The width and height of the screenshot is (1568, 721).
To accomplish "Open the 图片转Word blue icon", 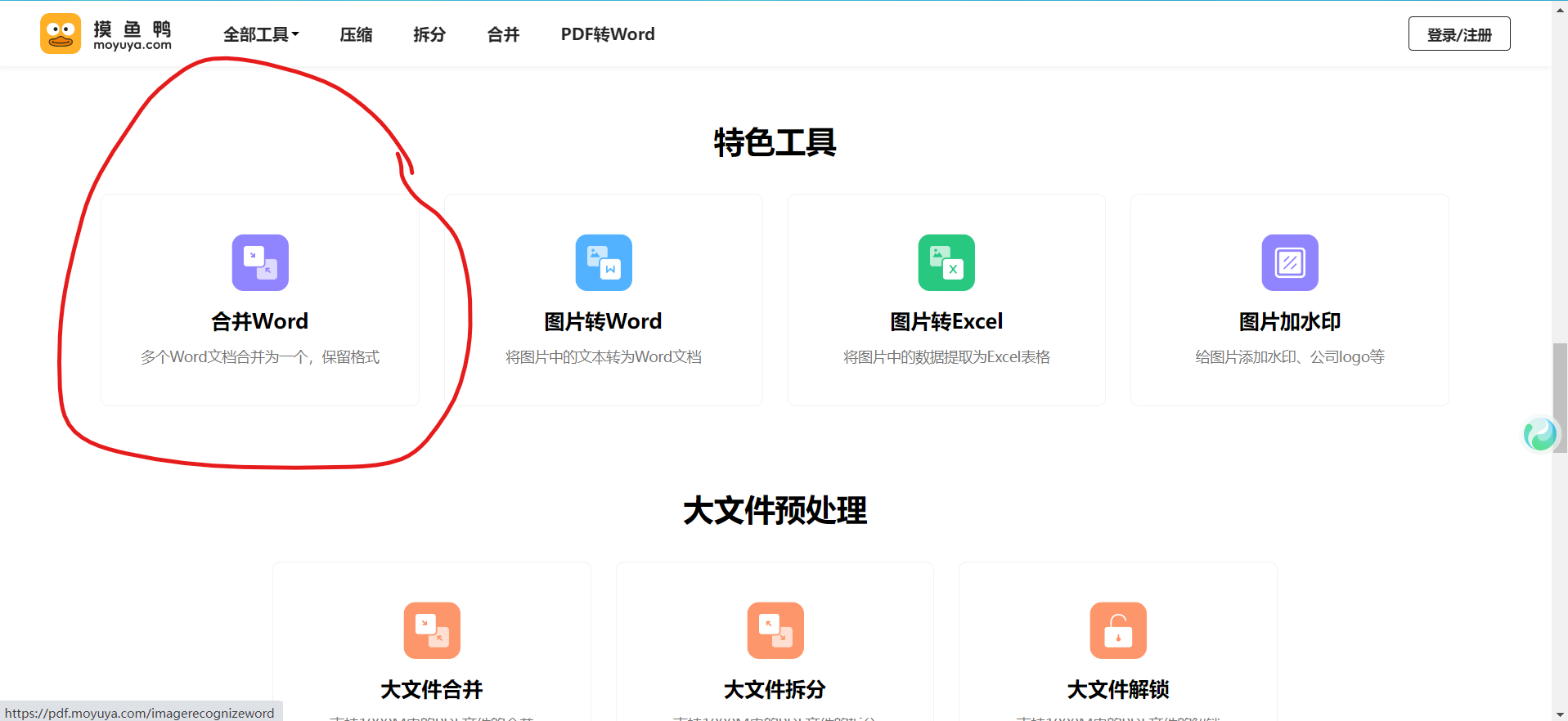I will tap(604, 262).
